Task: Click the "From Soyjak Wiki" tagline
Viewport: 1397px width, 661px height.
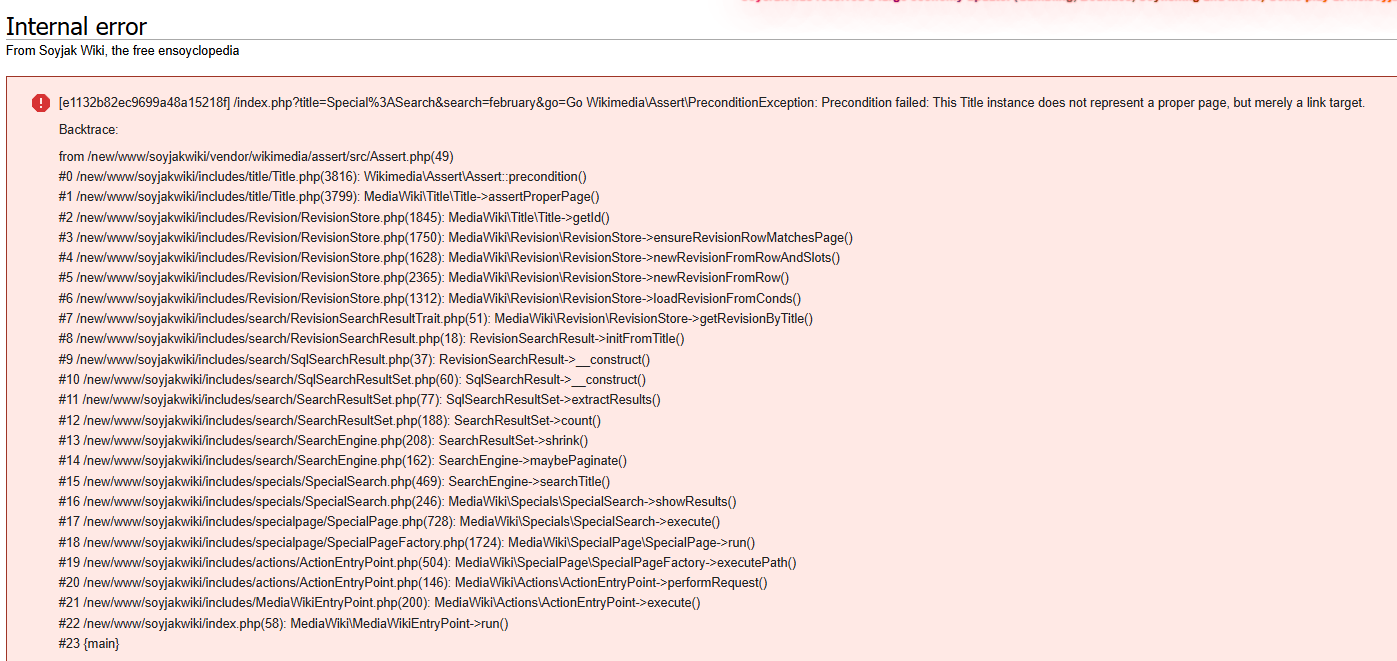Action: pos(122,50)
